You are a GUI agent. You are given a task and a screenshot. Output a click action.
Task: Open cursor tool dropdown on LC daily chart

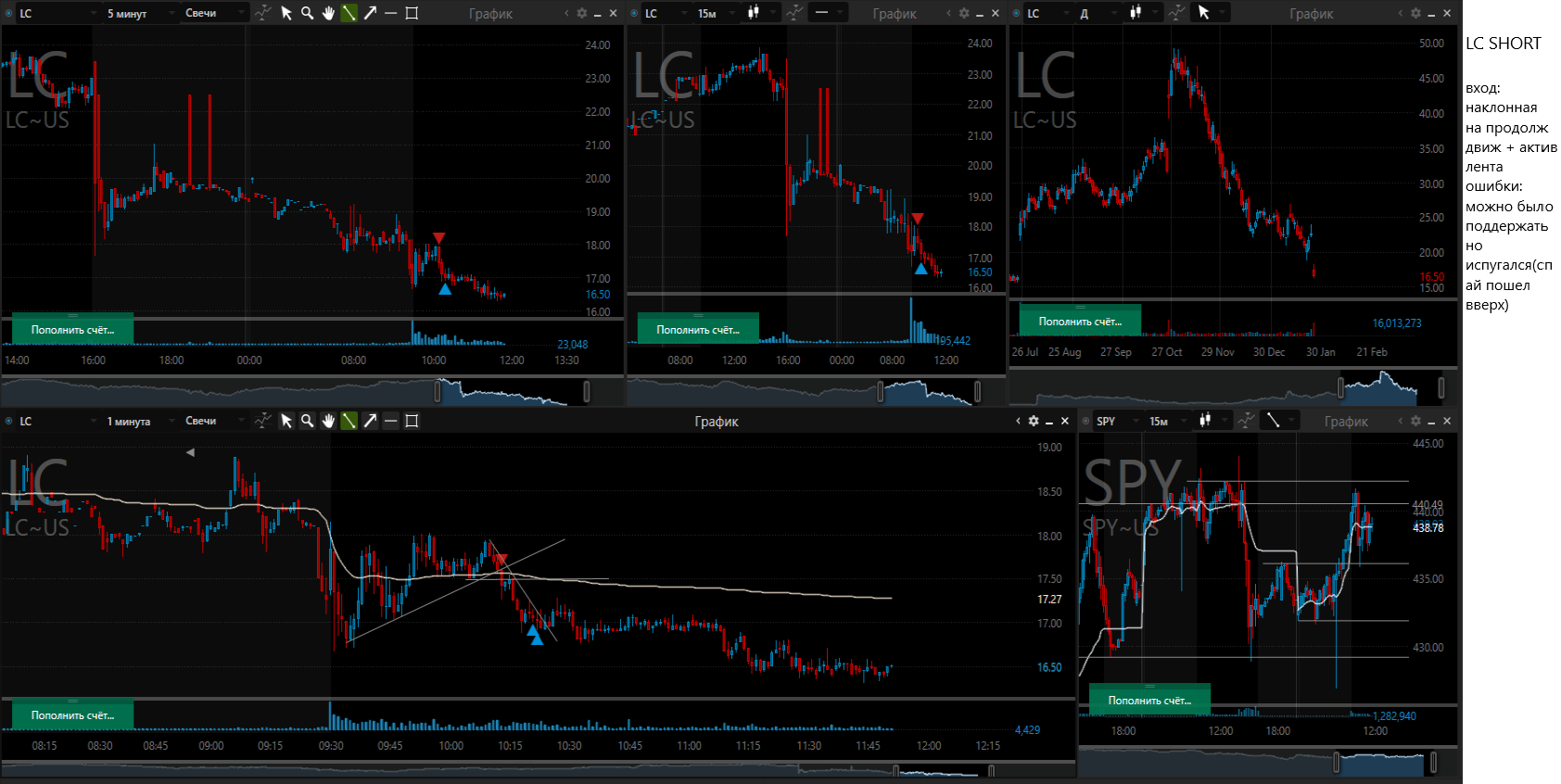(x=1210, y=13)
